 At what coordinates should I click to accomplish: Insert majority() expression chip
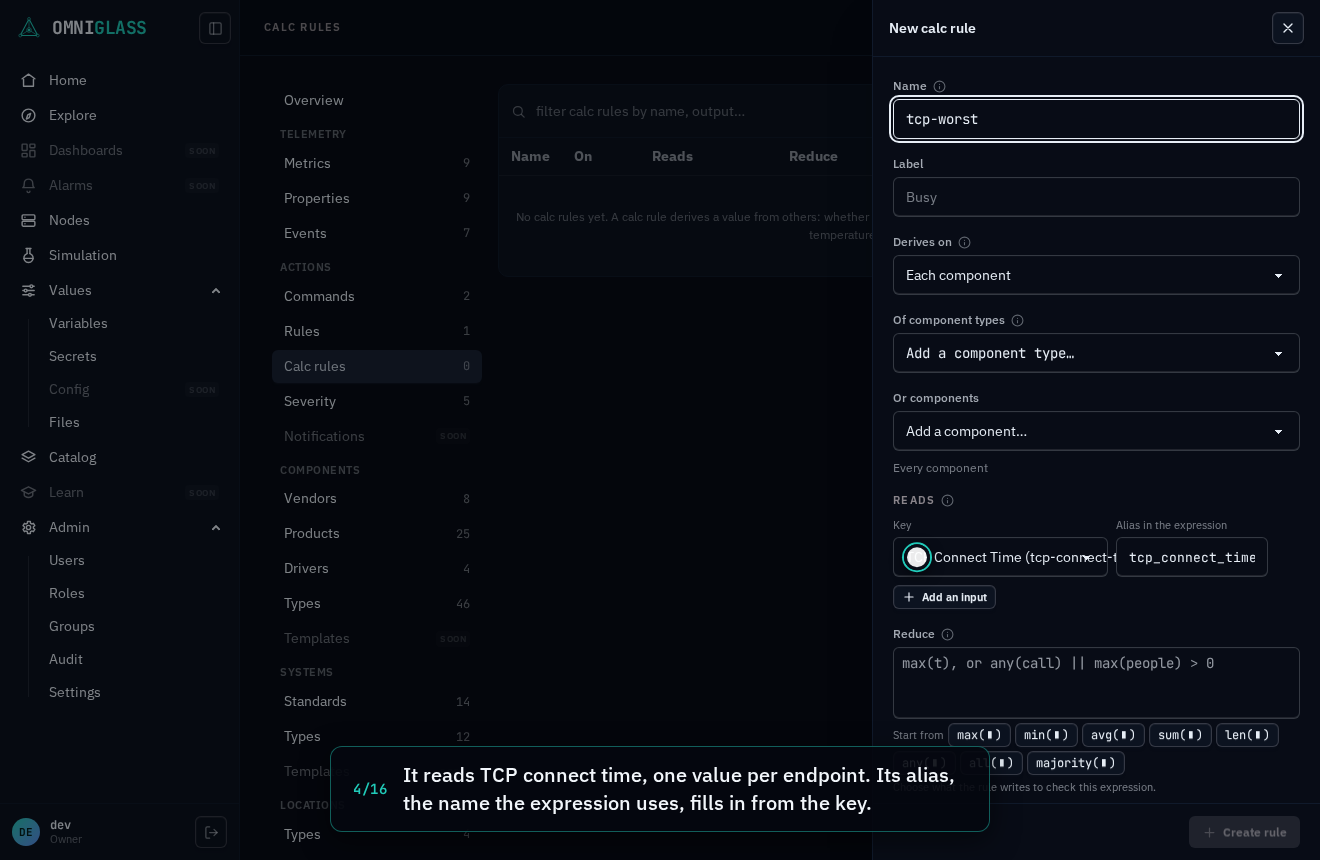click(x=1075, y=763)
